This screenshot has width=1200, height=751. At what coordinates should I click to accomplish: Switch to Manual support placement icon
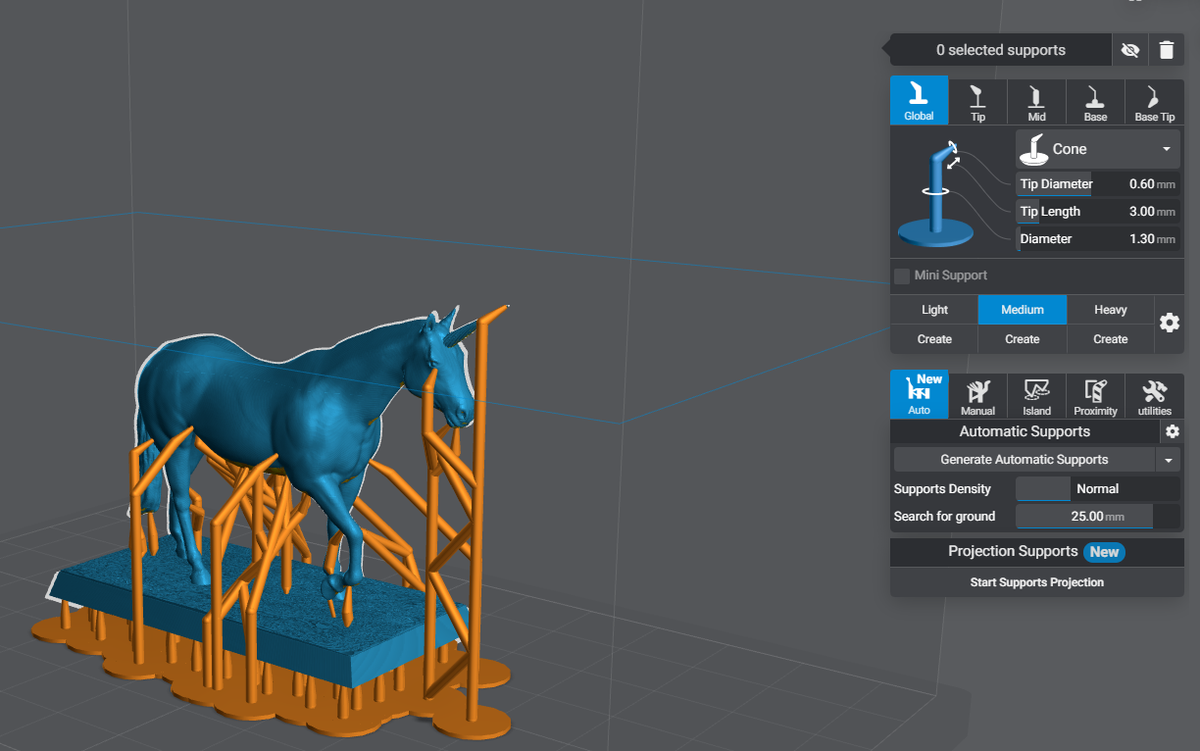tap(977, 394)
